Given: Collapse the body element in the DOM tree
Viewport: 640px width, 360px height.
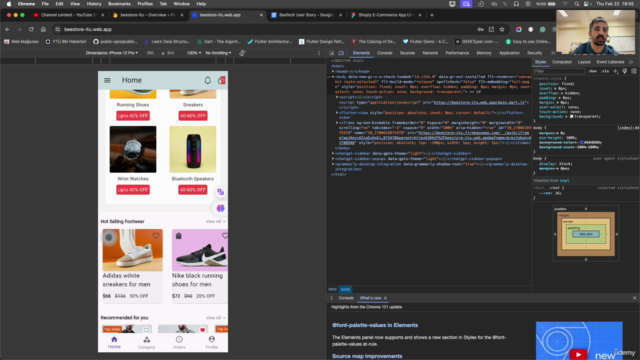Looking at the screenshot, I should [333, 77].
